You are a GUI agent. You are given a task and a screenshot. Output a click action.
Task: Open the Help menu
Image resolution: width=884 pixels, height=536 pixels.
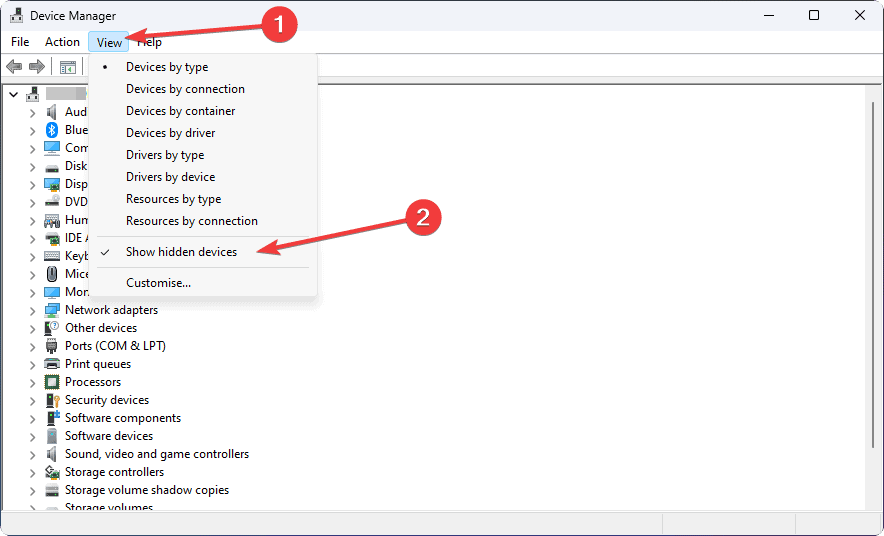pyautogui.click(x=149, y=42)
